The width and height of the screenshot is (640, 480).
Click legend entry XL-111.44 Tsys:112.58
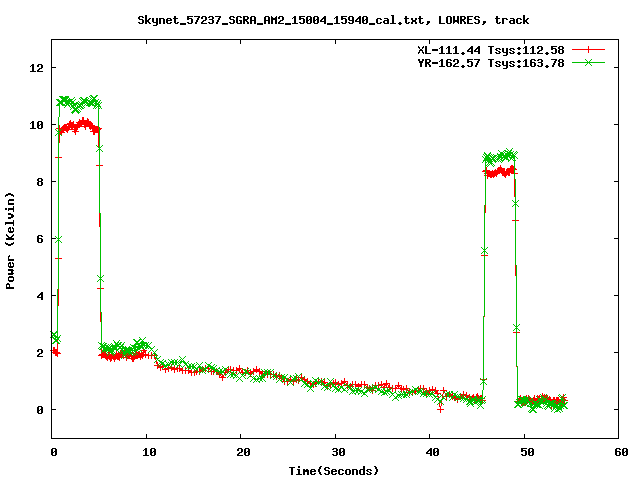(x=491, y=50)
